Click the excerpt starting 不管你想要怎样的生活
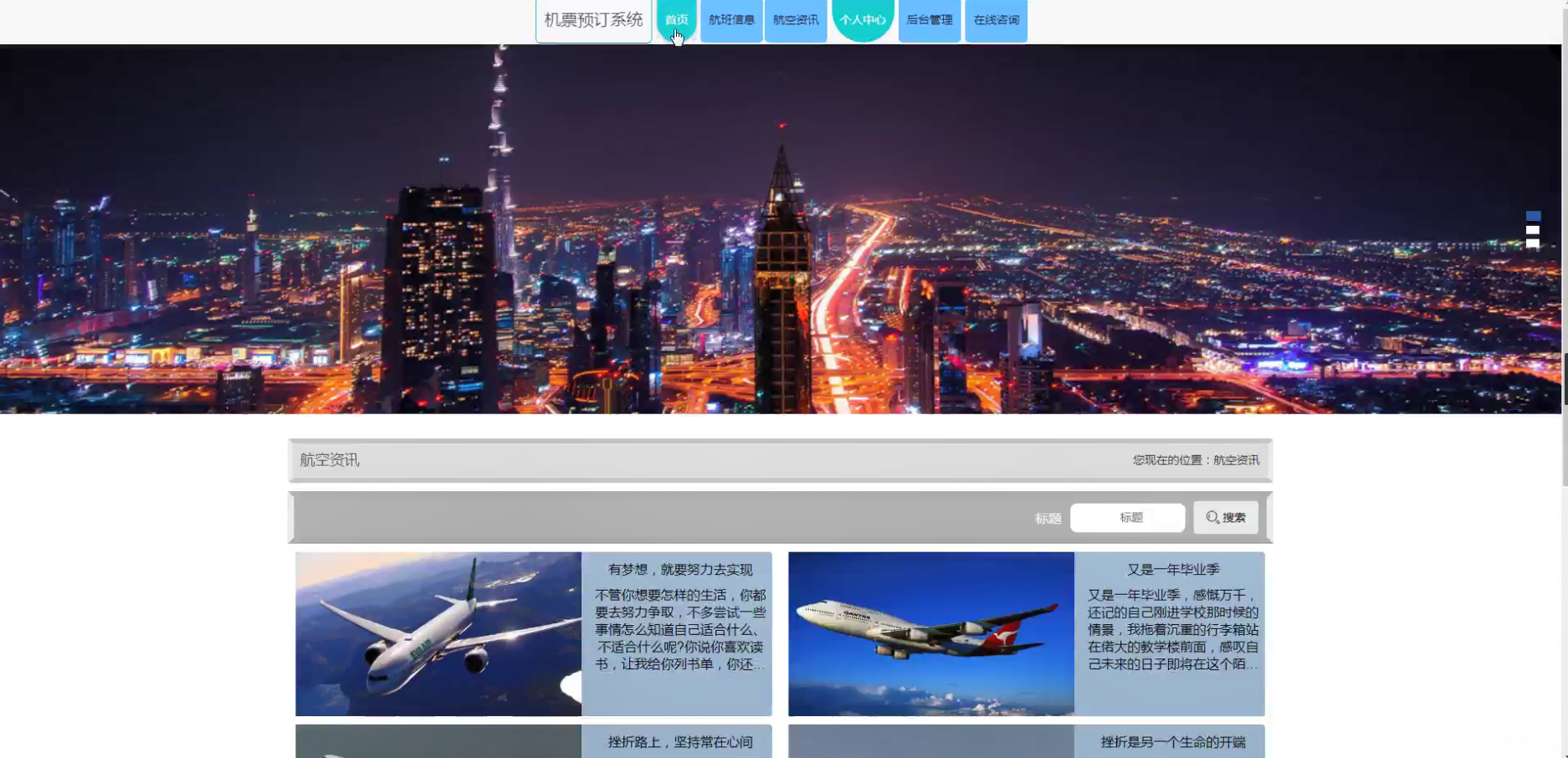The image size is (1568, 758). click(680, 630)
